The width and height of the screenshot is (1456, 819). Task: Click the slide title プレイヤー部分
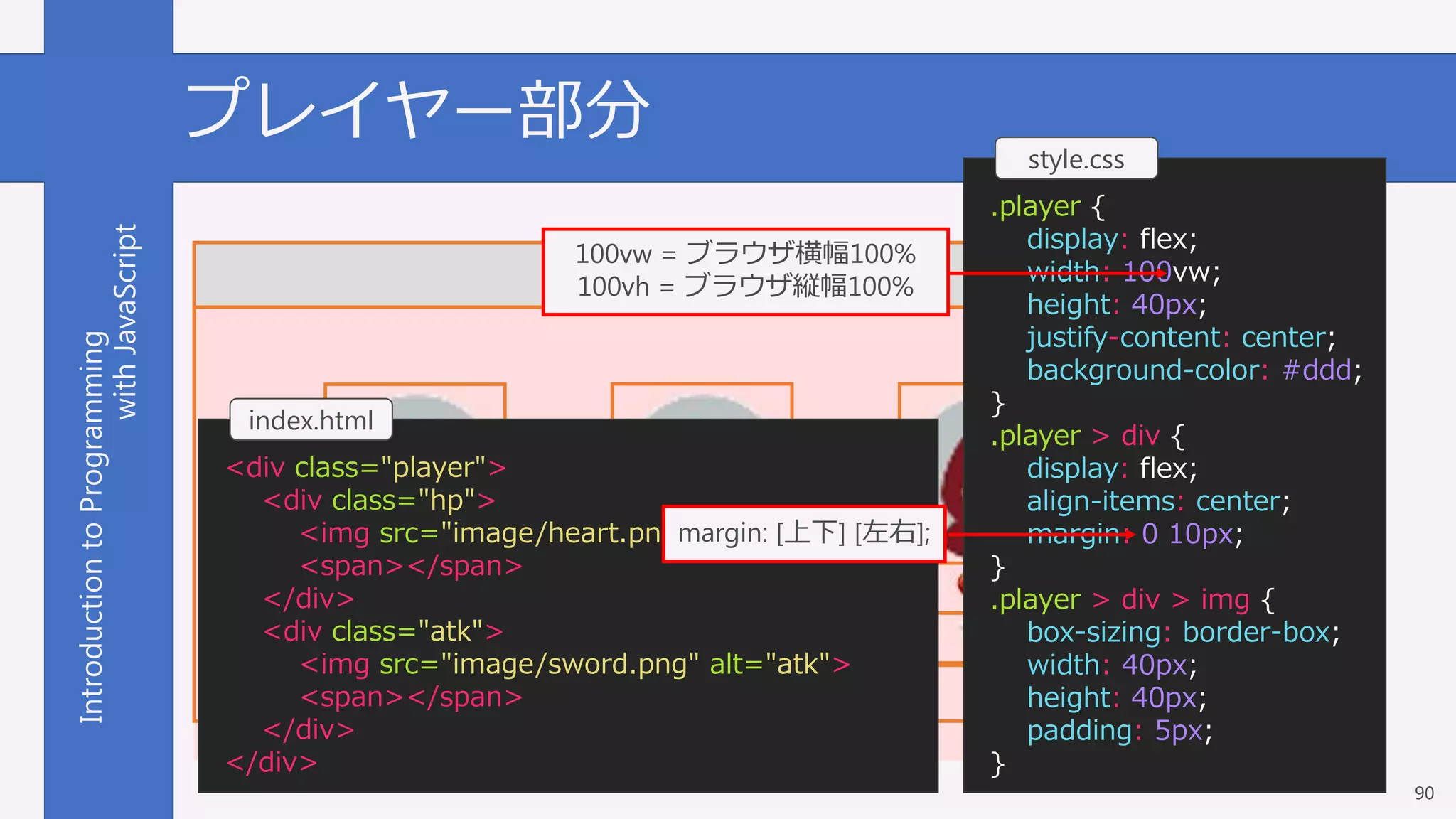(x=418, y=109)
